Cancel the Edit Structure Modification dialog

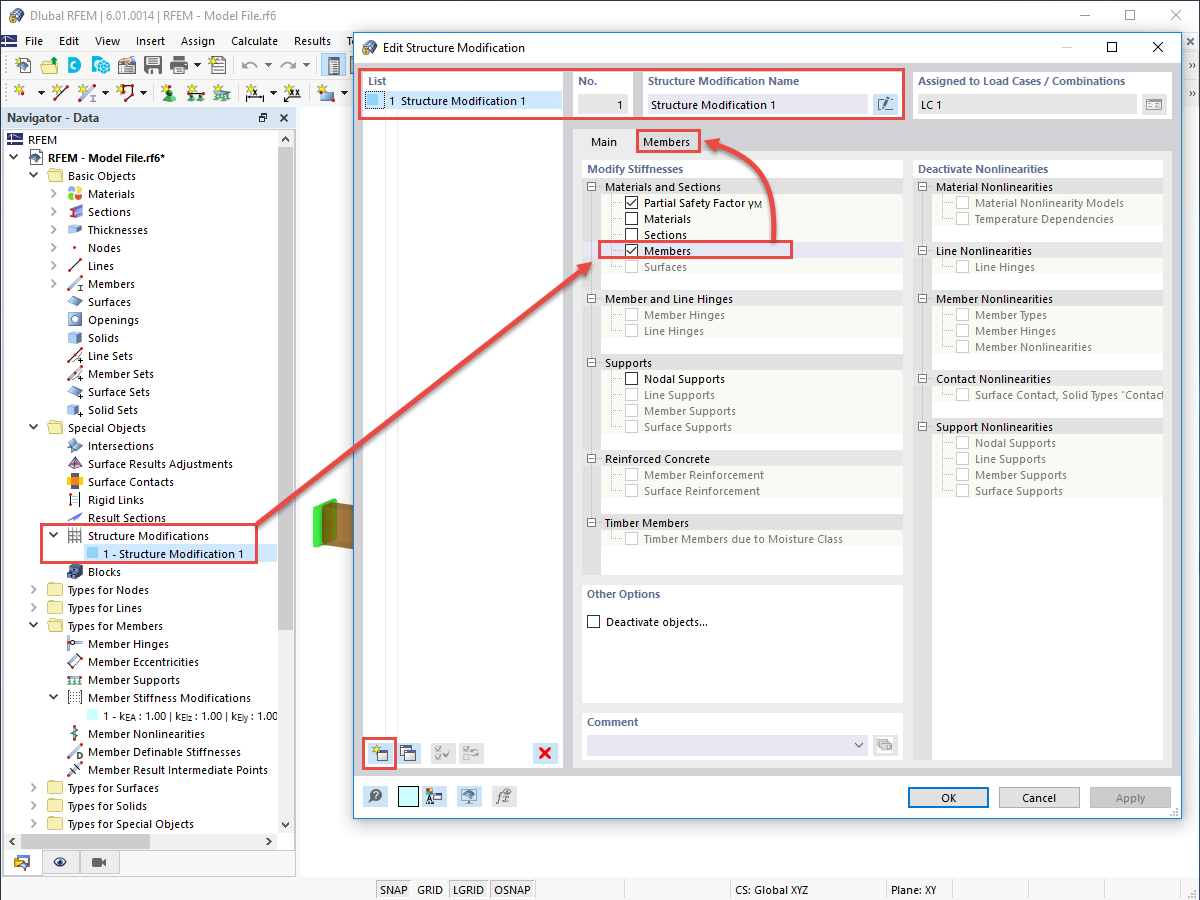click(1039, 797)
